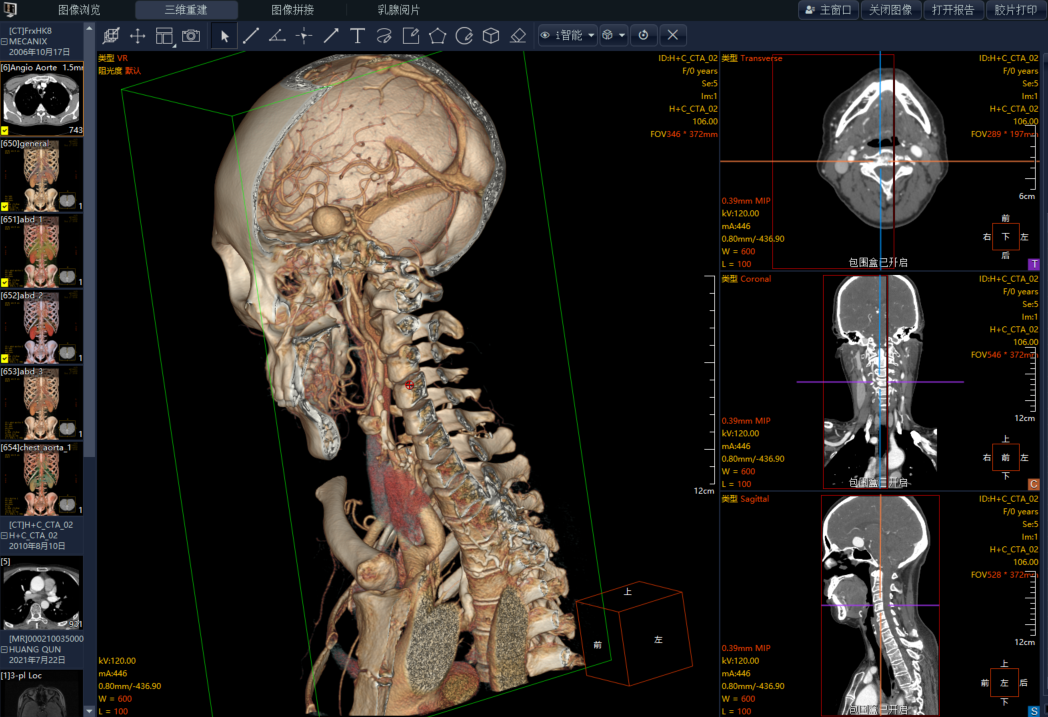Collapse the MECANIX patient study tree
The width and height of the screenshot is (1048, 717).
pos(4,42)
